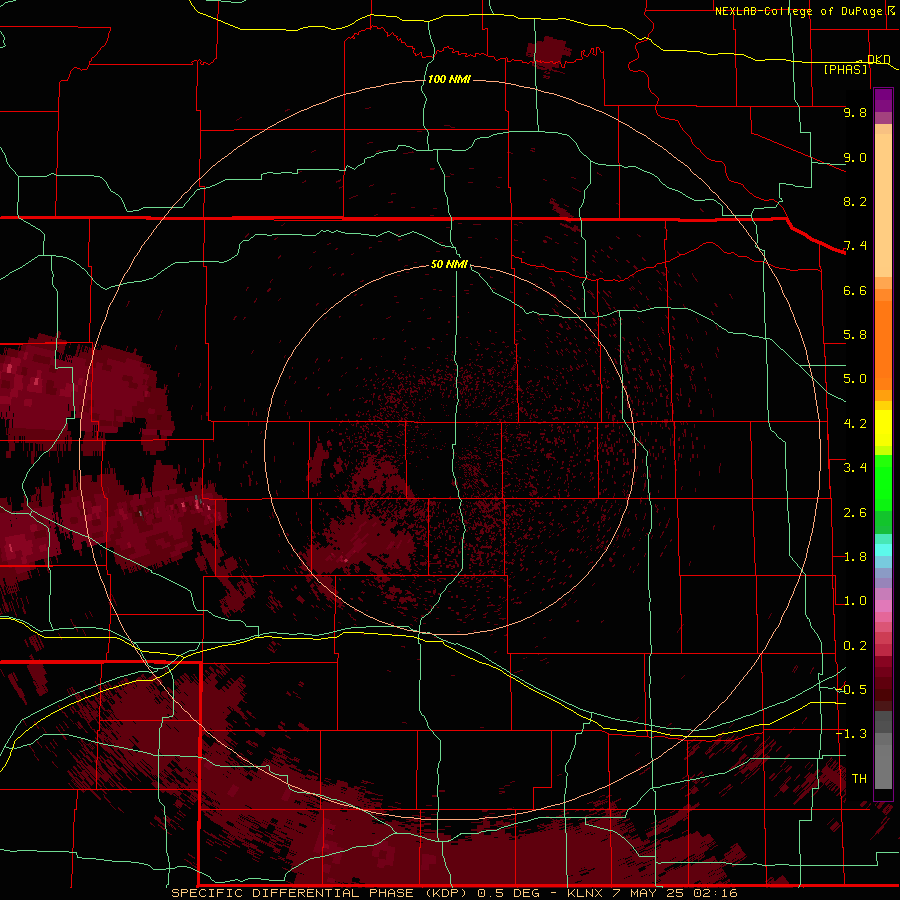
Task: Click the NEXLAB-College of DuPage label
Action: (x=798, y=11)
